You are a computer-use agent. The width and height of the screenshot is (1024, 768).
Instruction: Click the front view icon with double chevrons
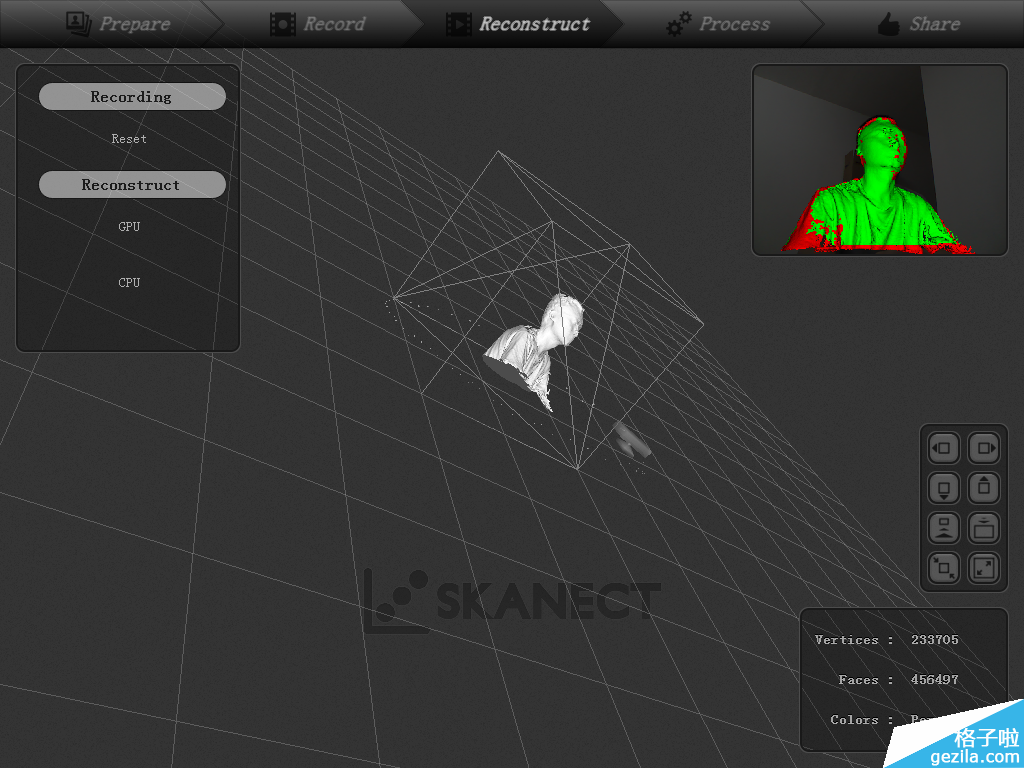click(944, 528)
